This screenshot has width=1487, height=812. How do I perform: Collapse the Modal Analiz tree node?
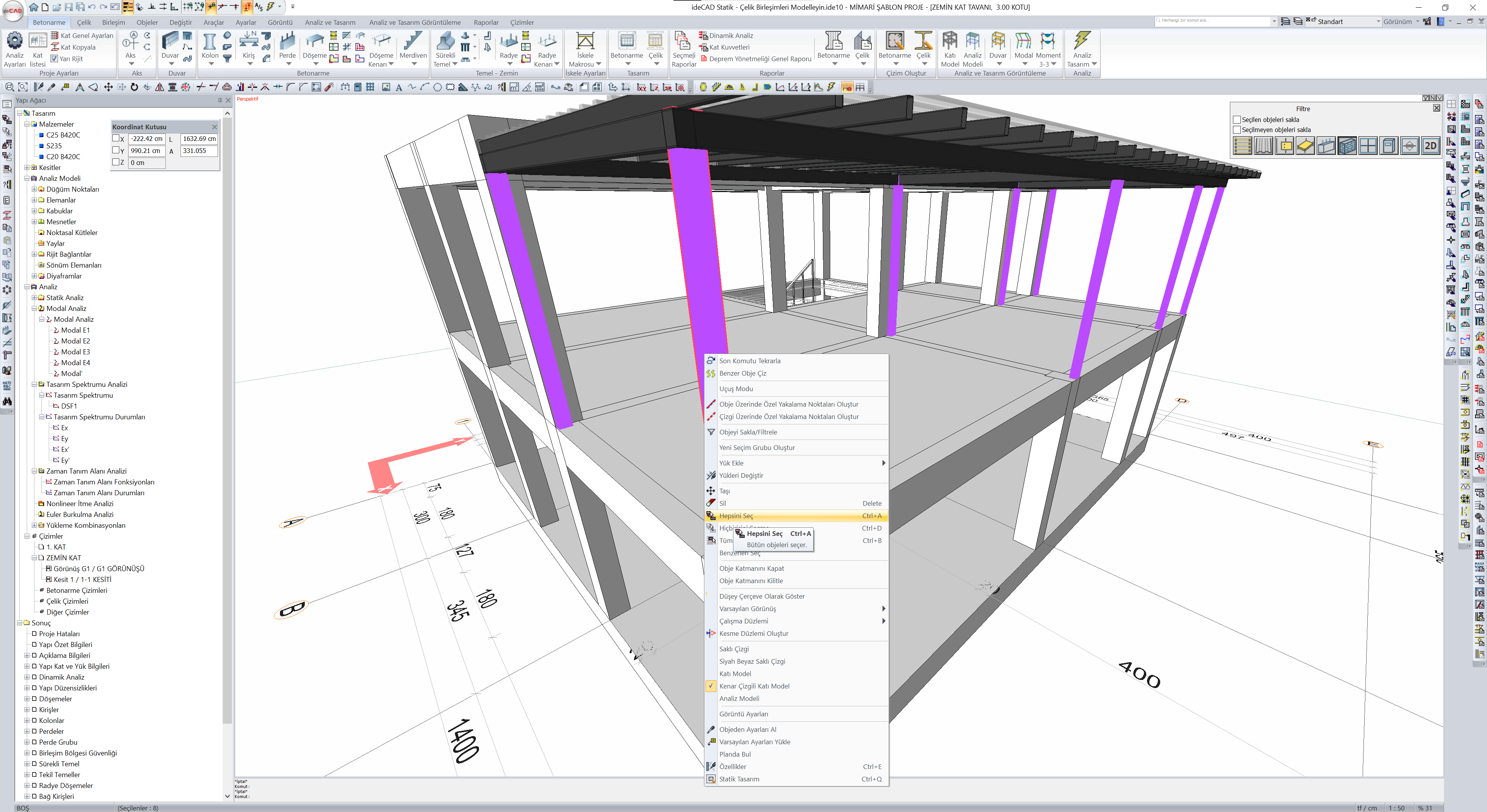[x=34, y=309]
